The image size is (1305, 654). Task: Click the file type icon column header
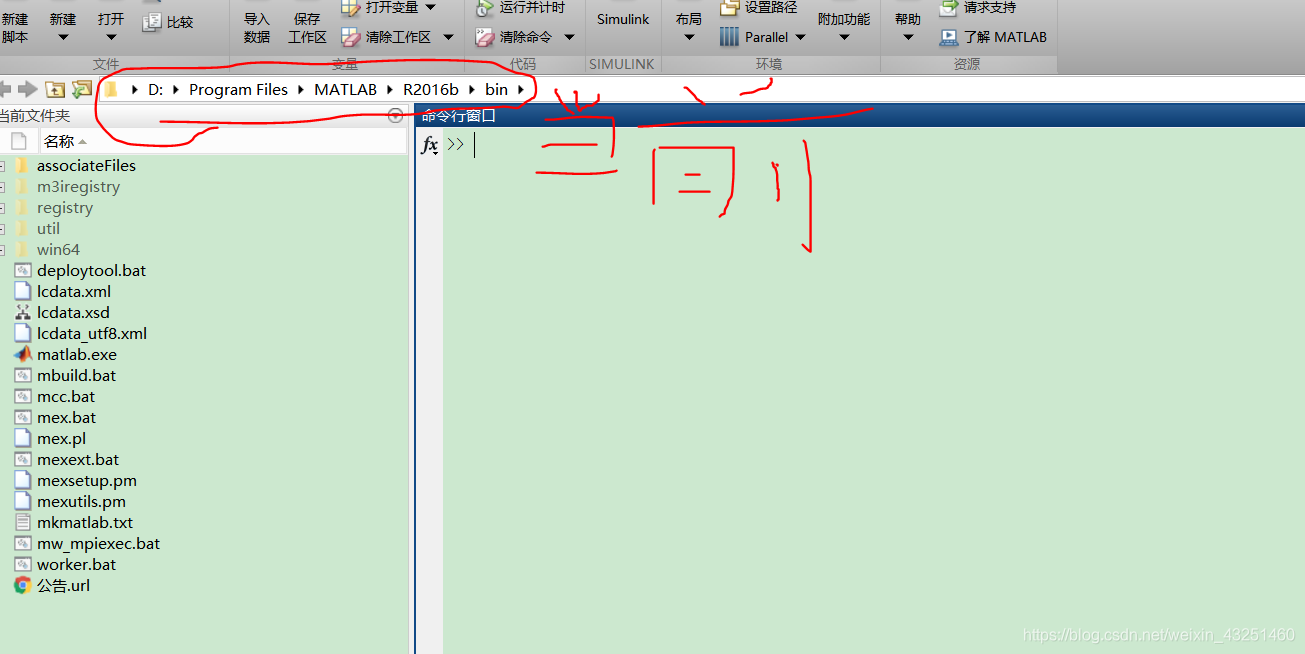click(x=18, y=141)
